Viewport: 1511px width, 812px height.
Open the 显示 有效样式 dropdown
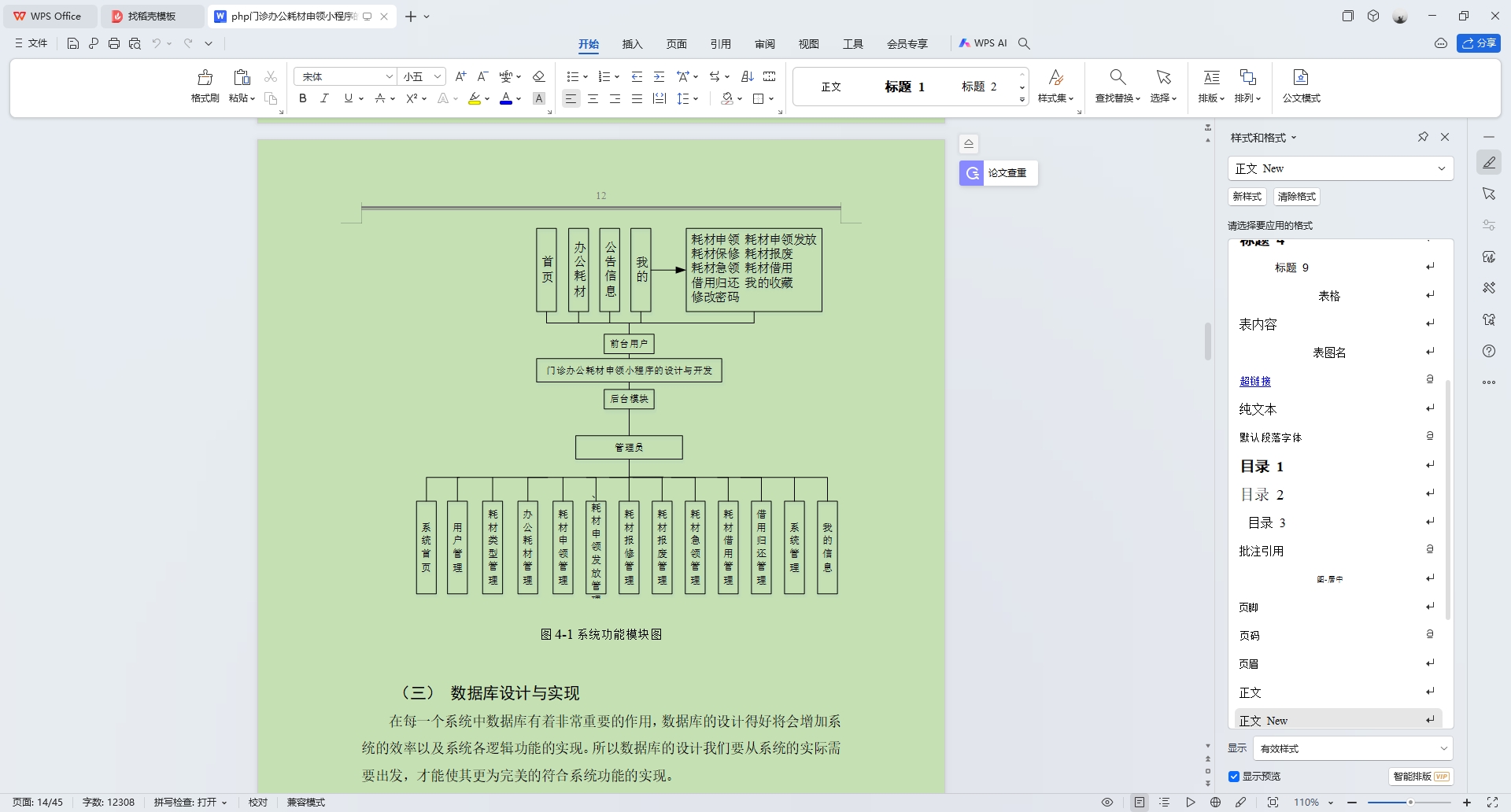(1352, 748)
